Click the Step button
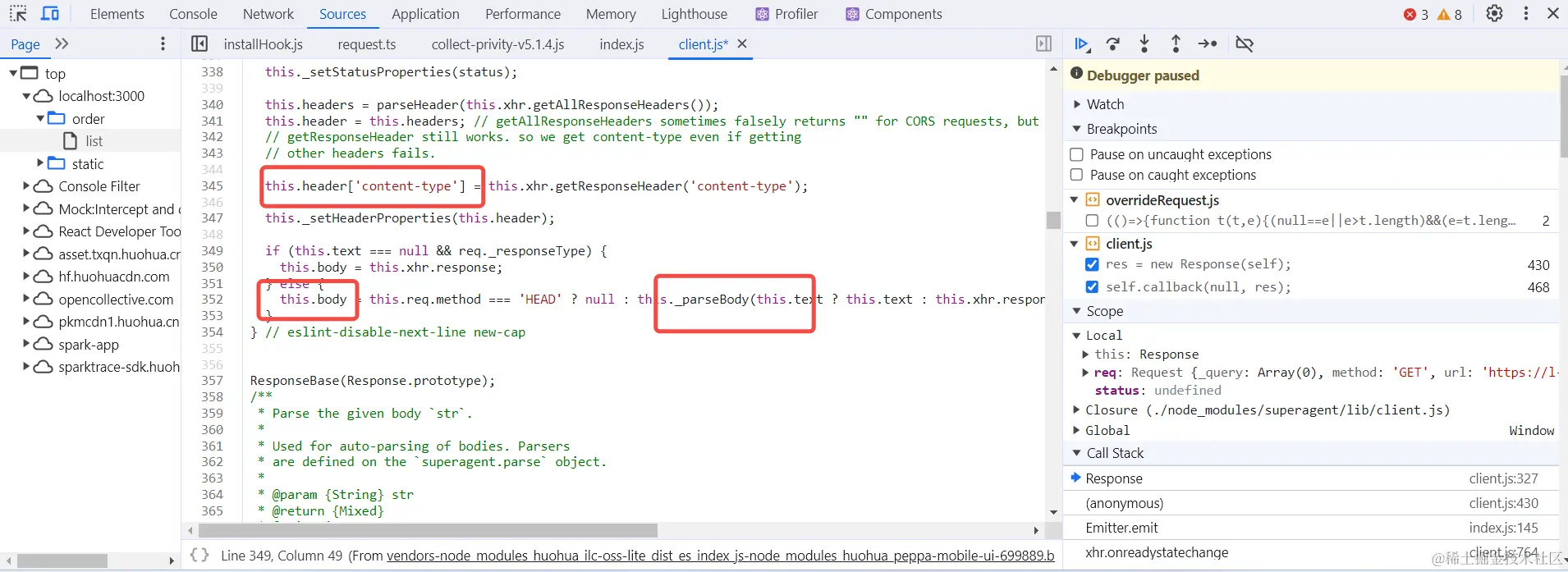The height and width of the screenshot is (572, 1568). click(1208, 43)
